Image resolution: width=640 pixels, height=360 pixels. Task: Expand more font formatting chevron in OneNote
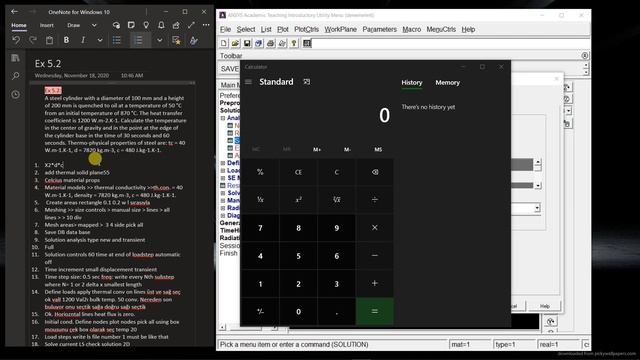100,40
